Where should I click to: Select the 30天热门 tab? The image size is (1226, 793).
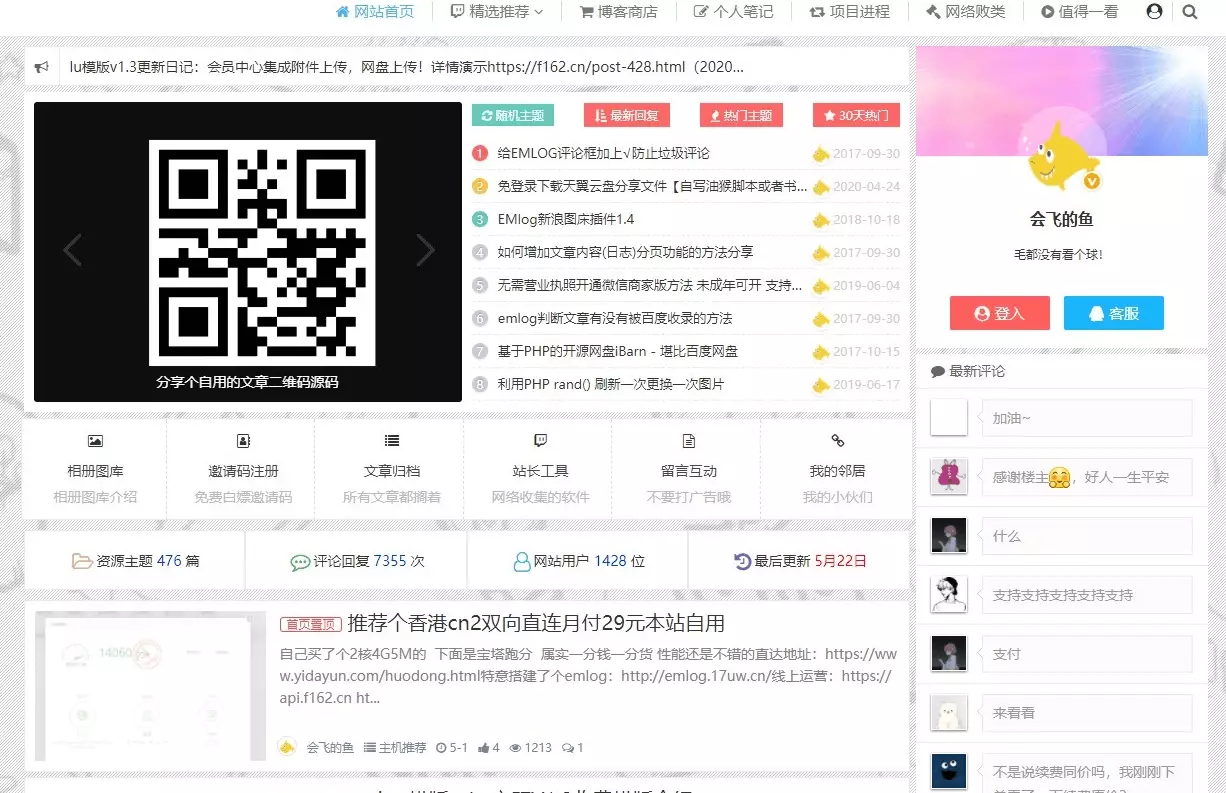[856, 115]
